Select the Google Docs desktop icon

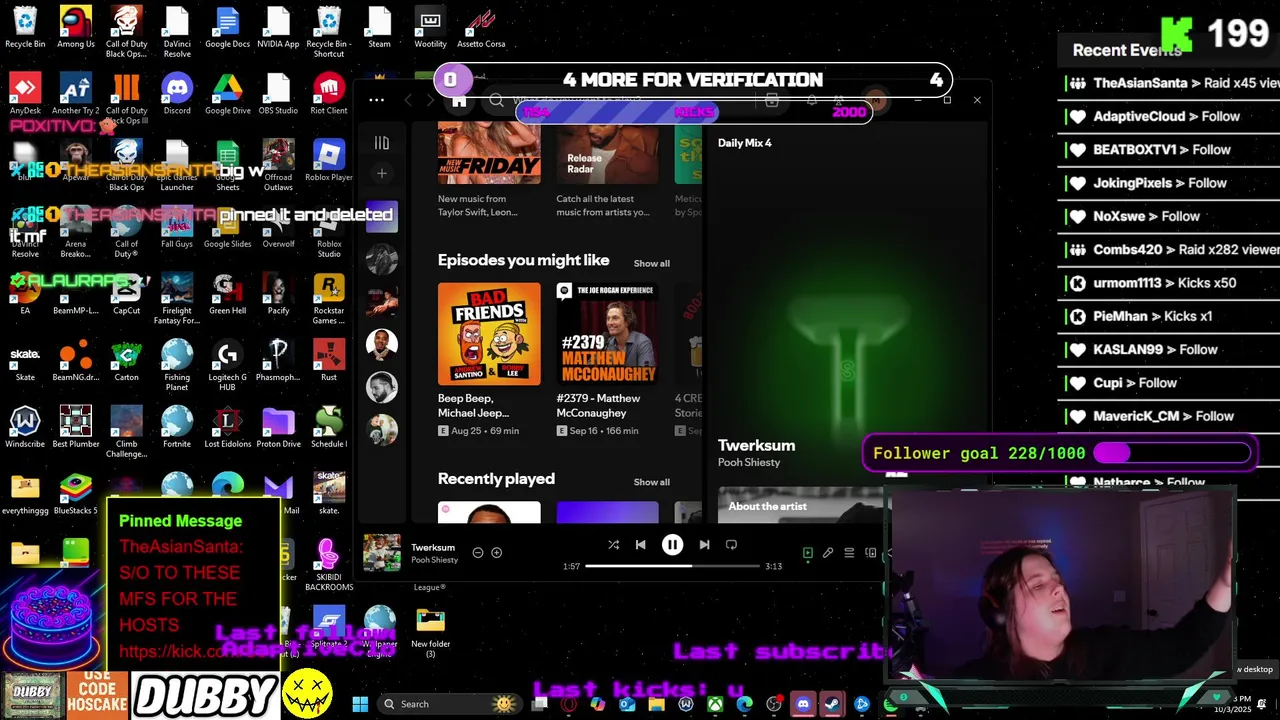point(227,27)
